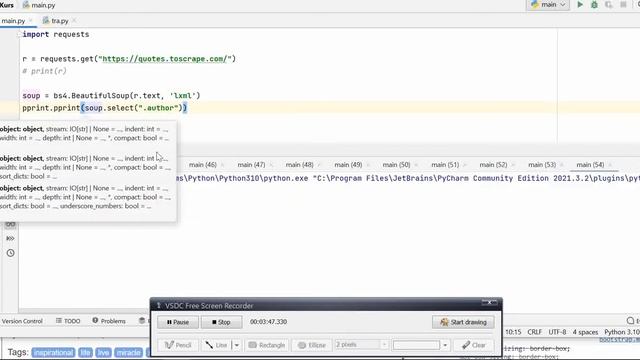Stop the running process in the top toolbar
This screenshot has width=640, height=360.
(x=623, y=5)
